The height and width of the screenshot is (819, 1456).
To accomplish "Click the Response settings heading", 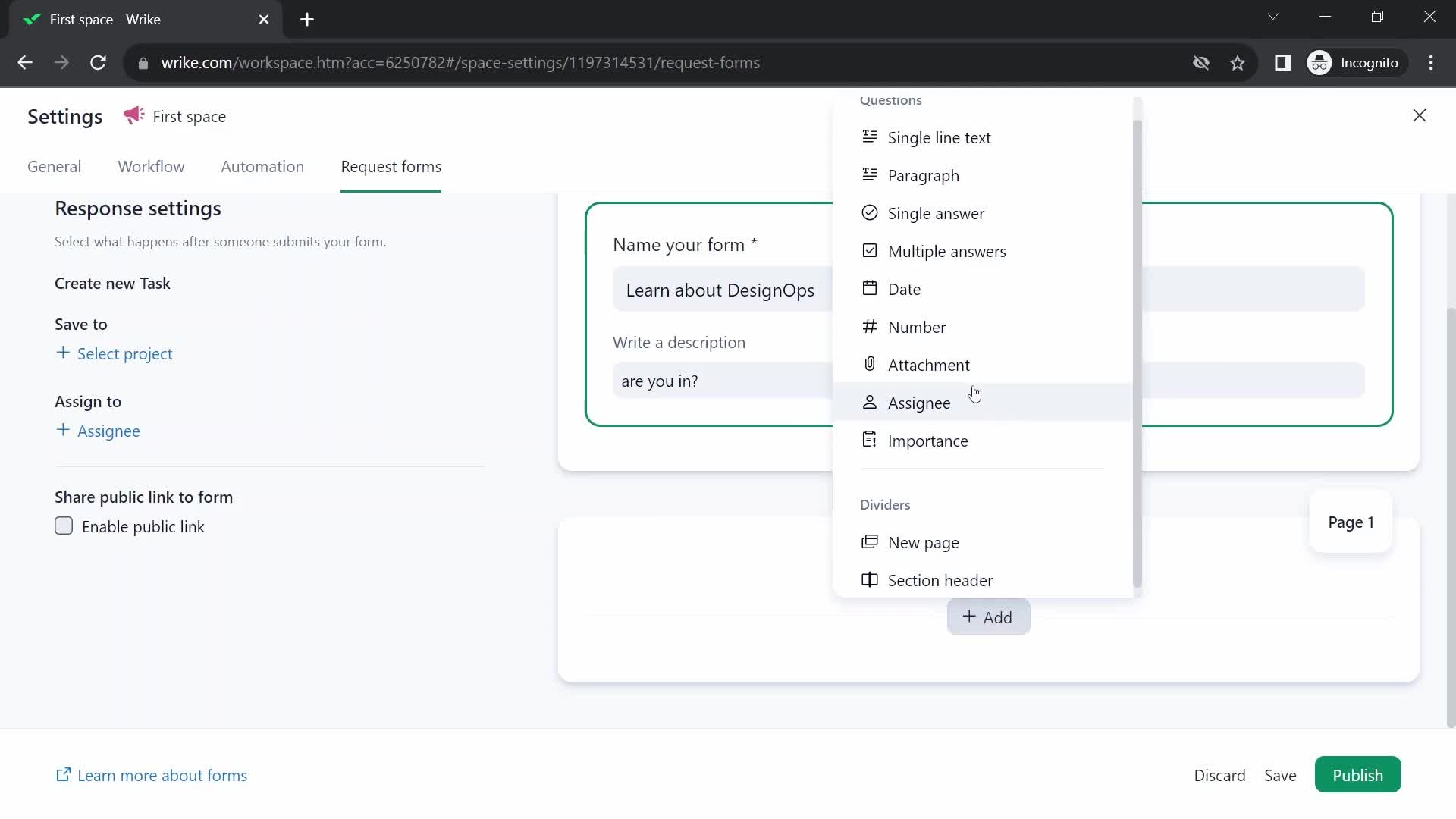I will 138,209.
